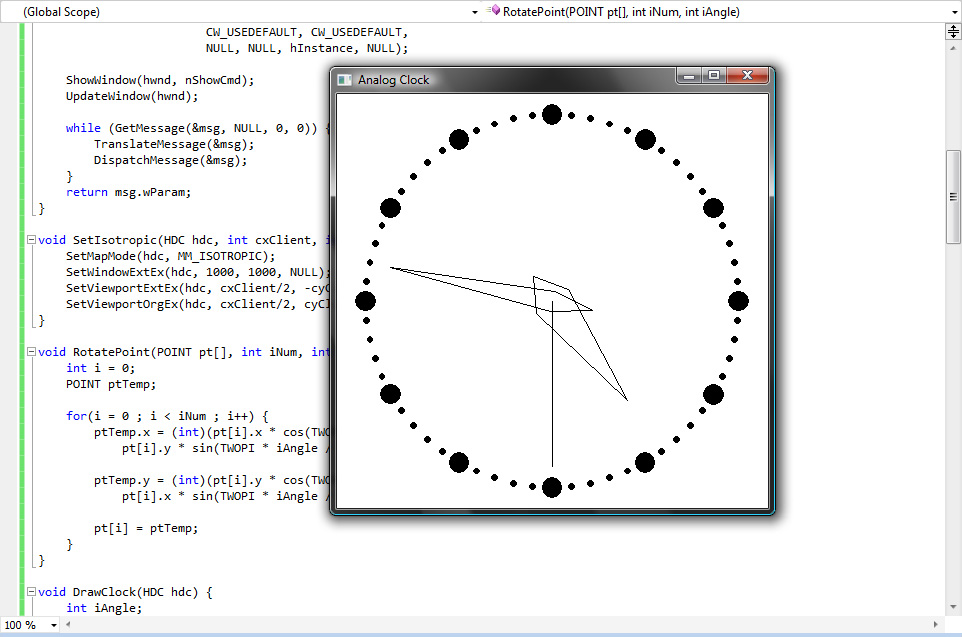The width and height of the screenshot is (962, 637).
Task: Click the 'SetMapMode(hdc, MM_ISOTROPIC);' line
Action: coord(171,256)
